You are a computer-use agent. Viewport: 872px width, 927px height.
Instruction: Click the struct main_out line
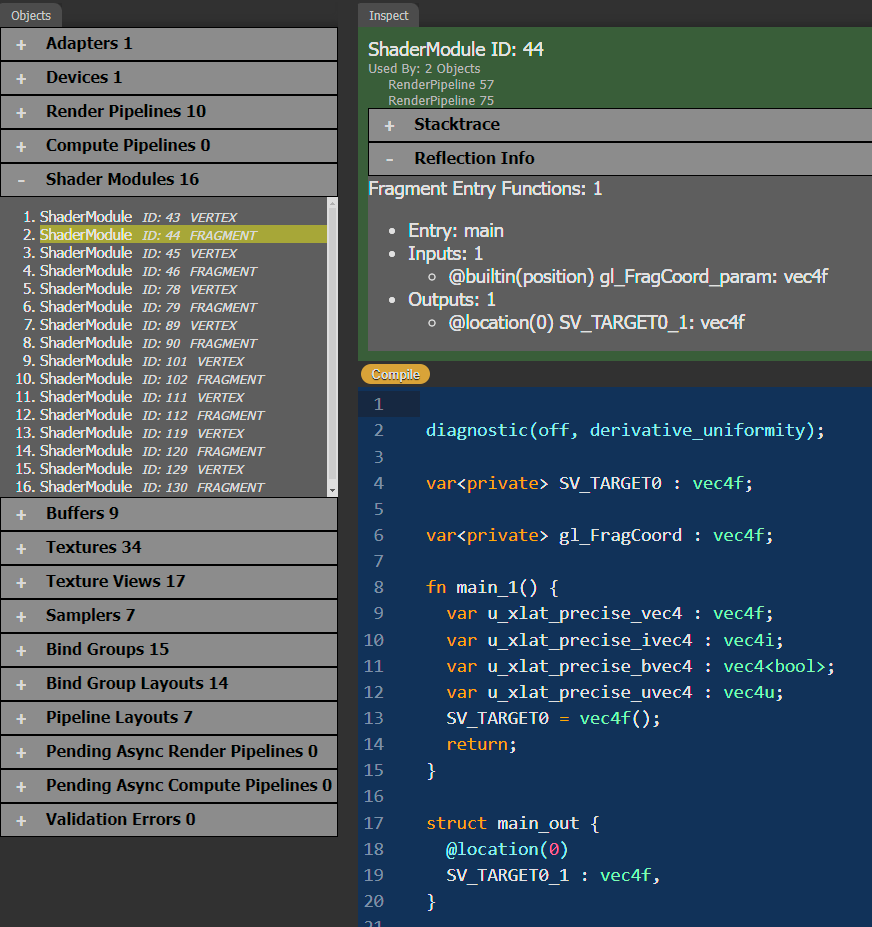pyautogui.click(x=513, y=824)
